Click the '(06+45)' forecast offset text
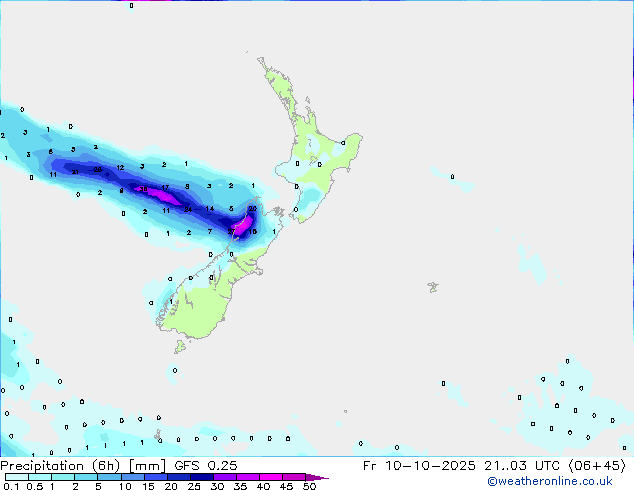This screenshot has height=490, width=634. (x=597, y=466)
